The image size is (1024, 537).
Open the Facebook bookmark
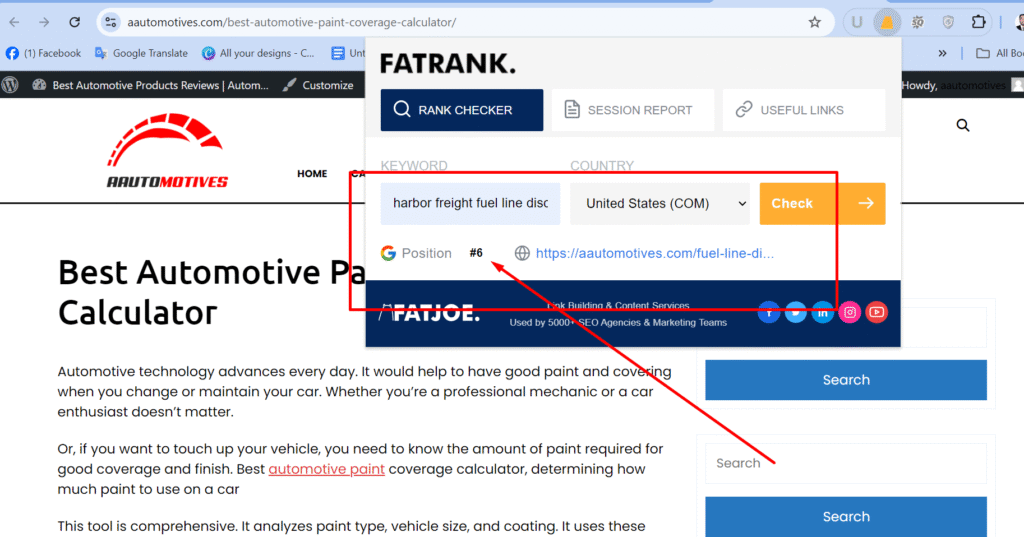pyautogui.click(x=43, y=53)
